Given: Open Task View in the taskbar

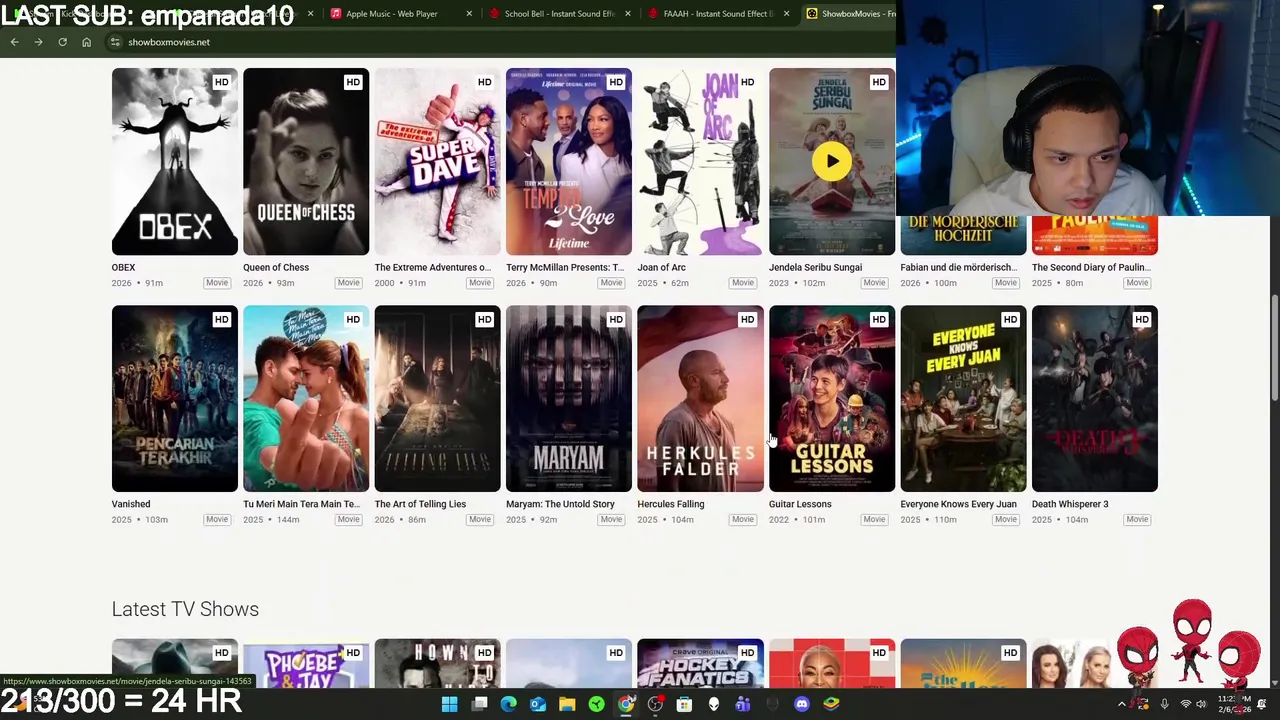Looking at the screenshot, I should pyautogui.click(x=479, y=704).
